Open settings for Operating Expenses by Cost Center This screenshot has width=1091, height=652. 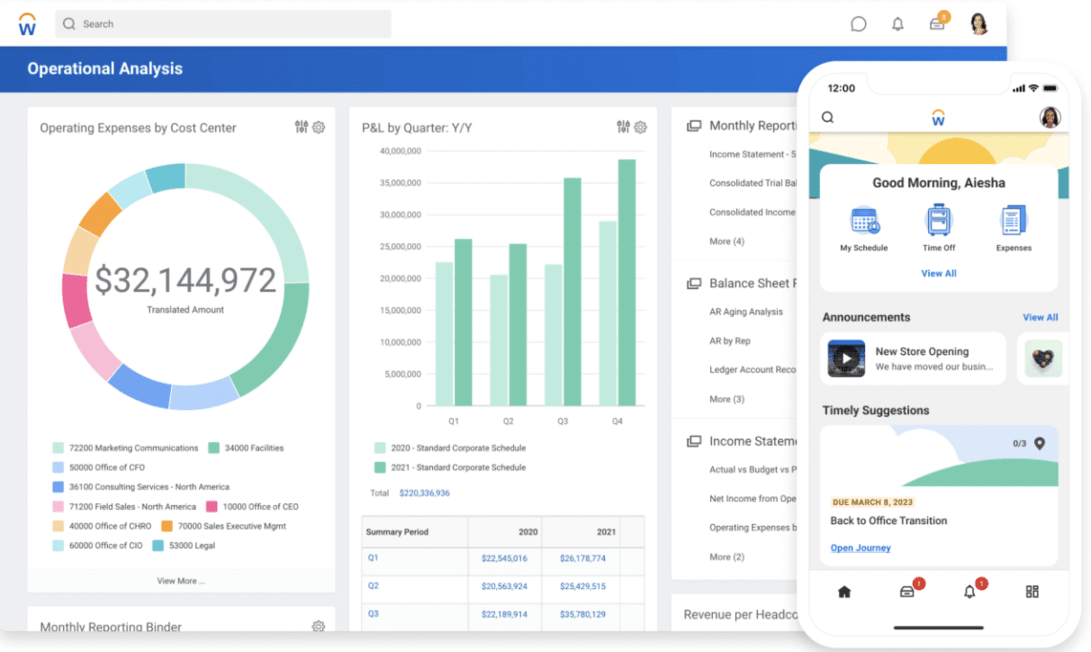coord(318,127)
